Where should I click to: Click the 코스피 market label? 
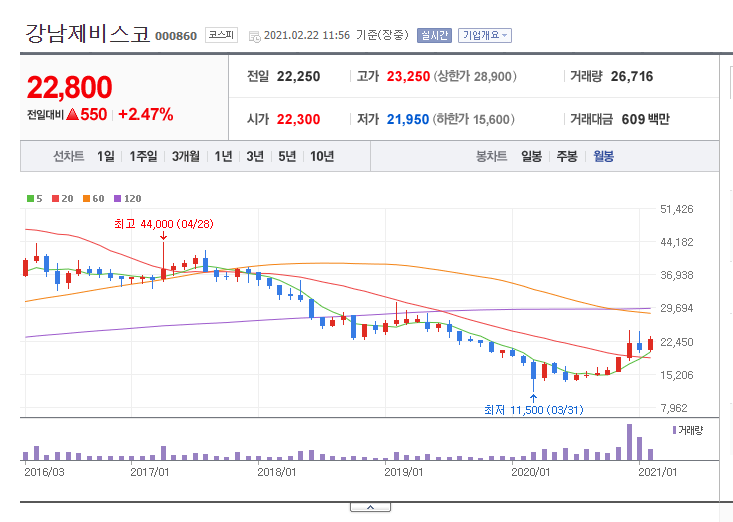[x=221, y=35]
